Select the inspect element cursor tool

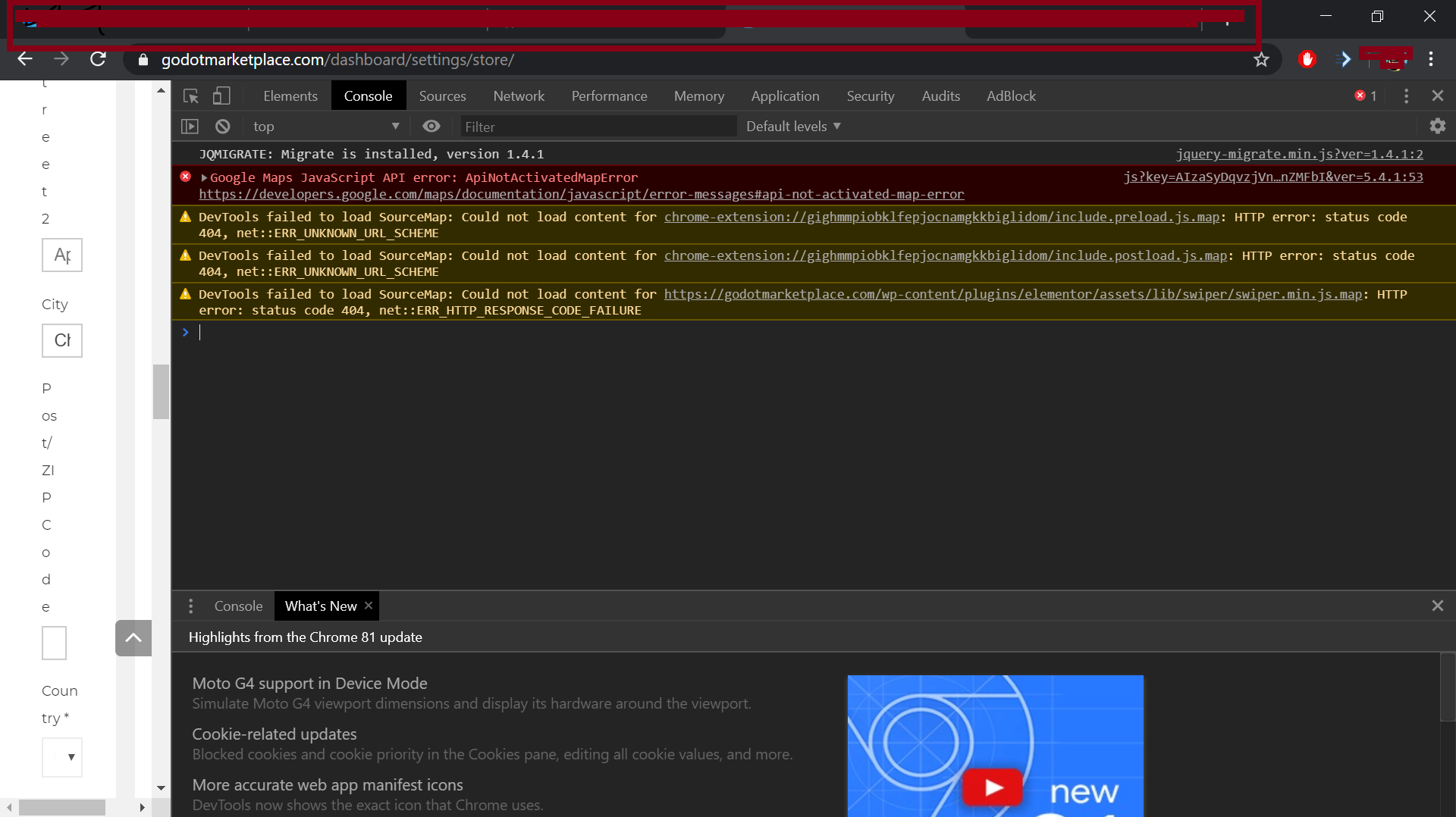point(190,96)
